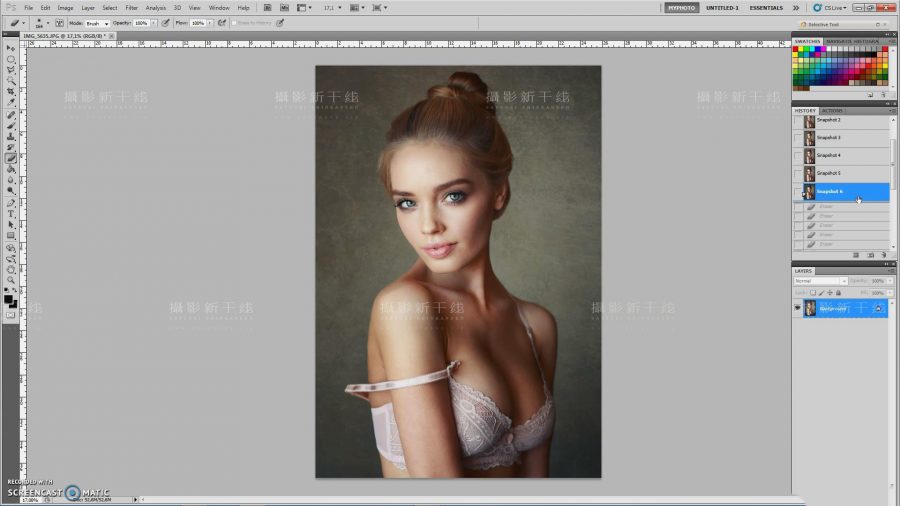Toggle Background layer visibility eye
900x506 pixels.
[797, 308]
